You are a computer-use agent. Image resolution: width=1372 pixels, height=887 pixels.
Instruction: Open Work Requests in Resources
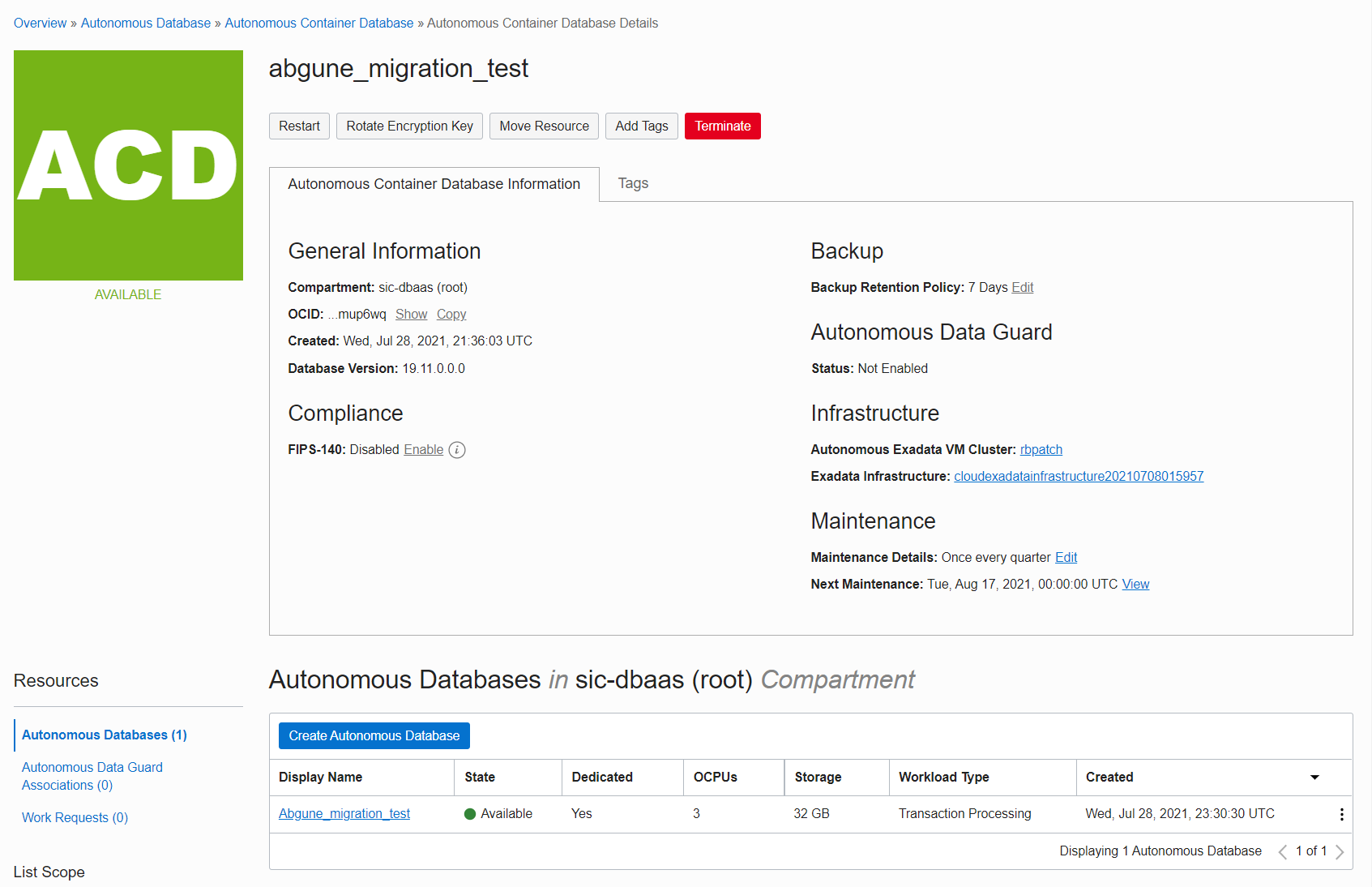point(75,817)
